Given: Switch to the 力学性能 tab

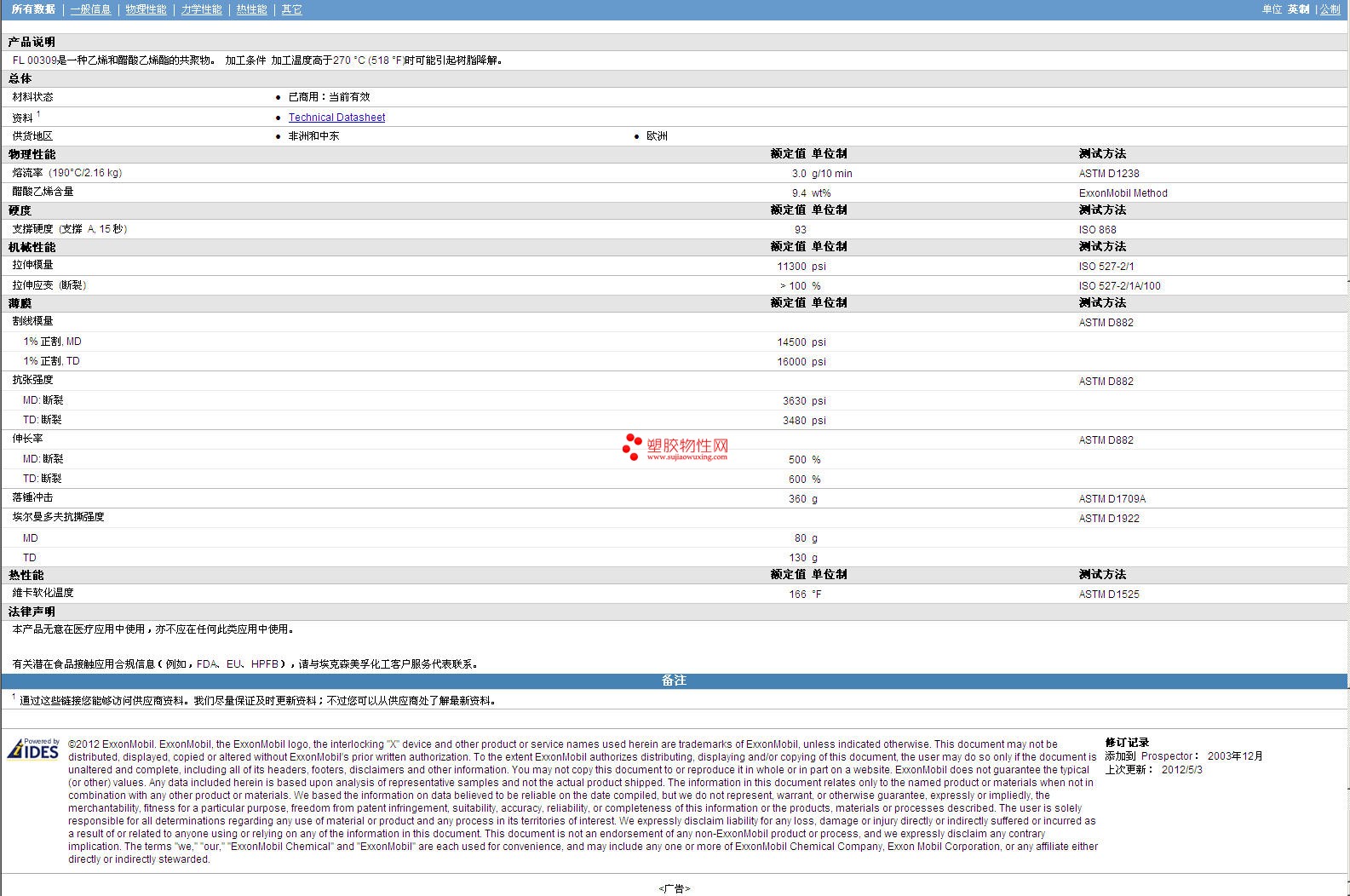Looking at the screenshot, I should point(201,9).
